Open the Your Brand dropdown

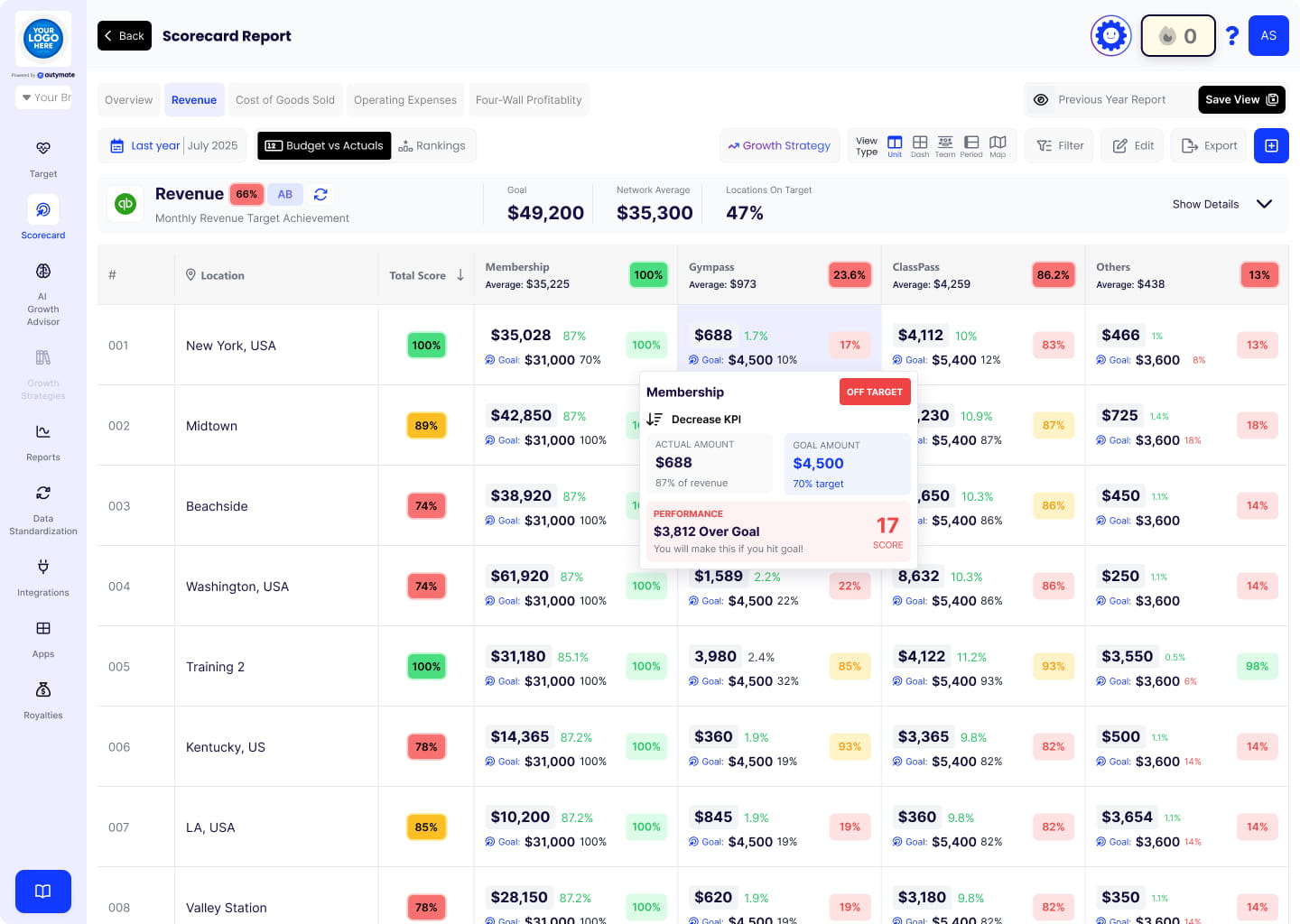43,97
